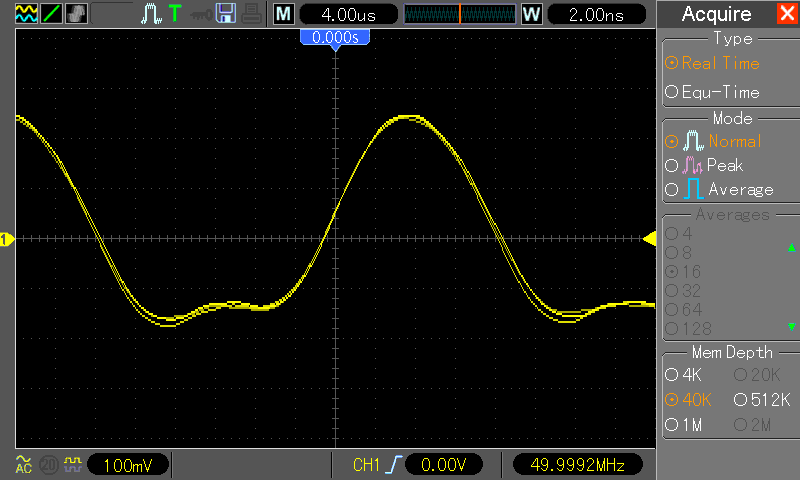800x480 pixels.
Task: Set memory depth to 4K
Action: [684, 375]
